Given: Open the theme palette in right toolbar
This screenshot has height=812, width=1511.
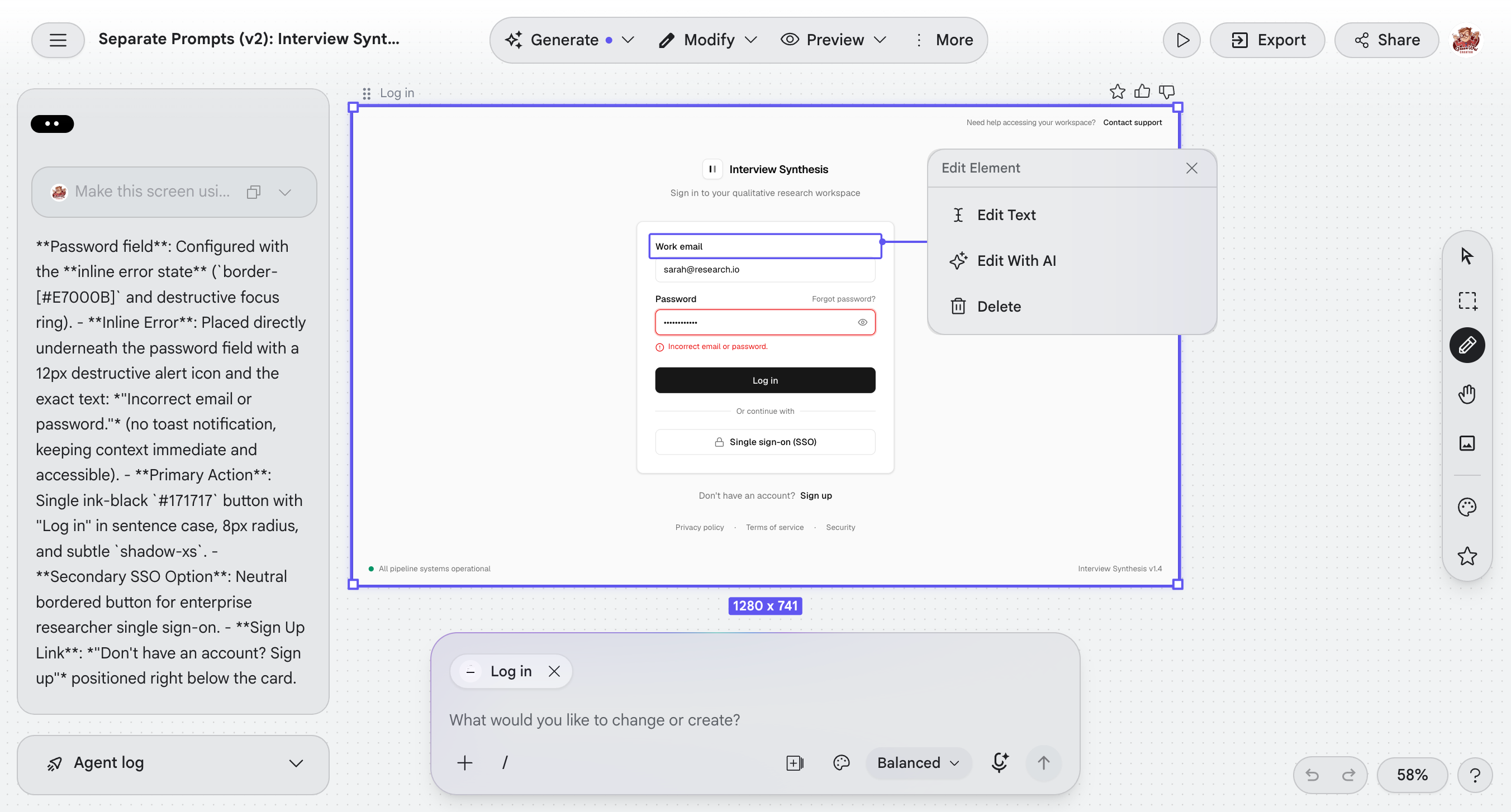Looking at the screenshot, I should (1467, 507).
